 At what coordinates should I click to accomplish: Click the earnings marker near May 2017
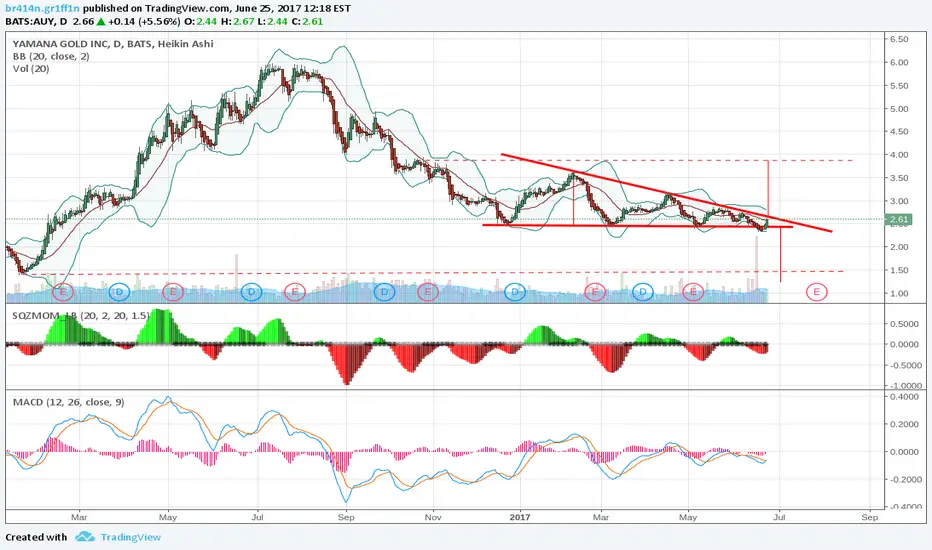693,292
